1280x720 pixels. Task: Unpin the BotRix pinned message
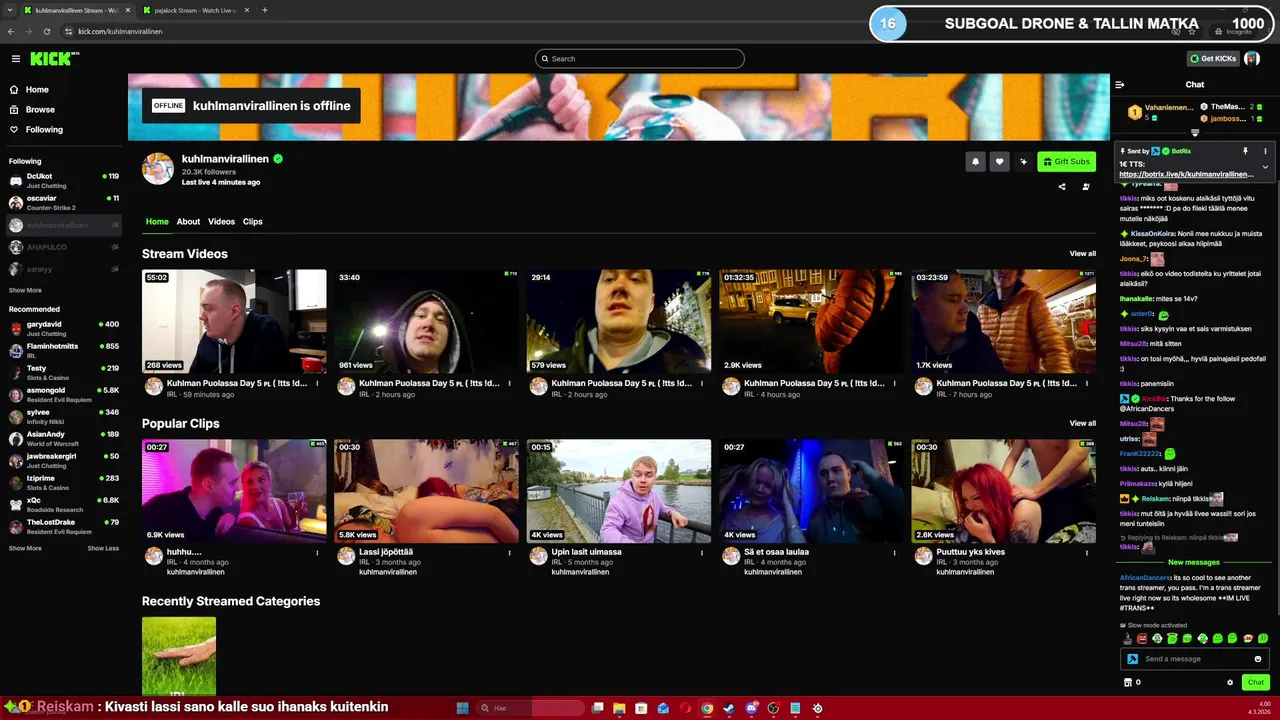click(1245, 151)
